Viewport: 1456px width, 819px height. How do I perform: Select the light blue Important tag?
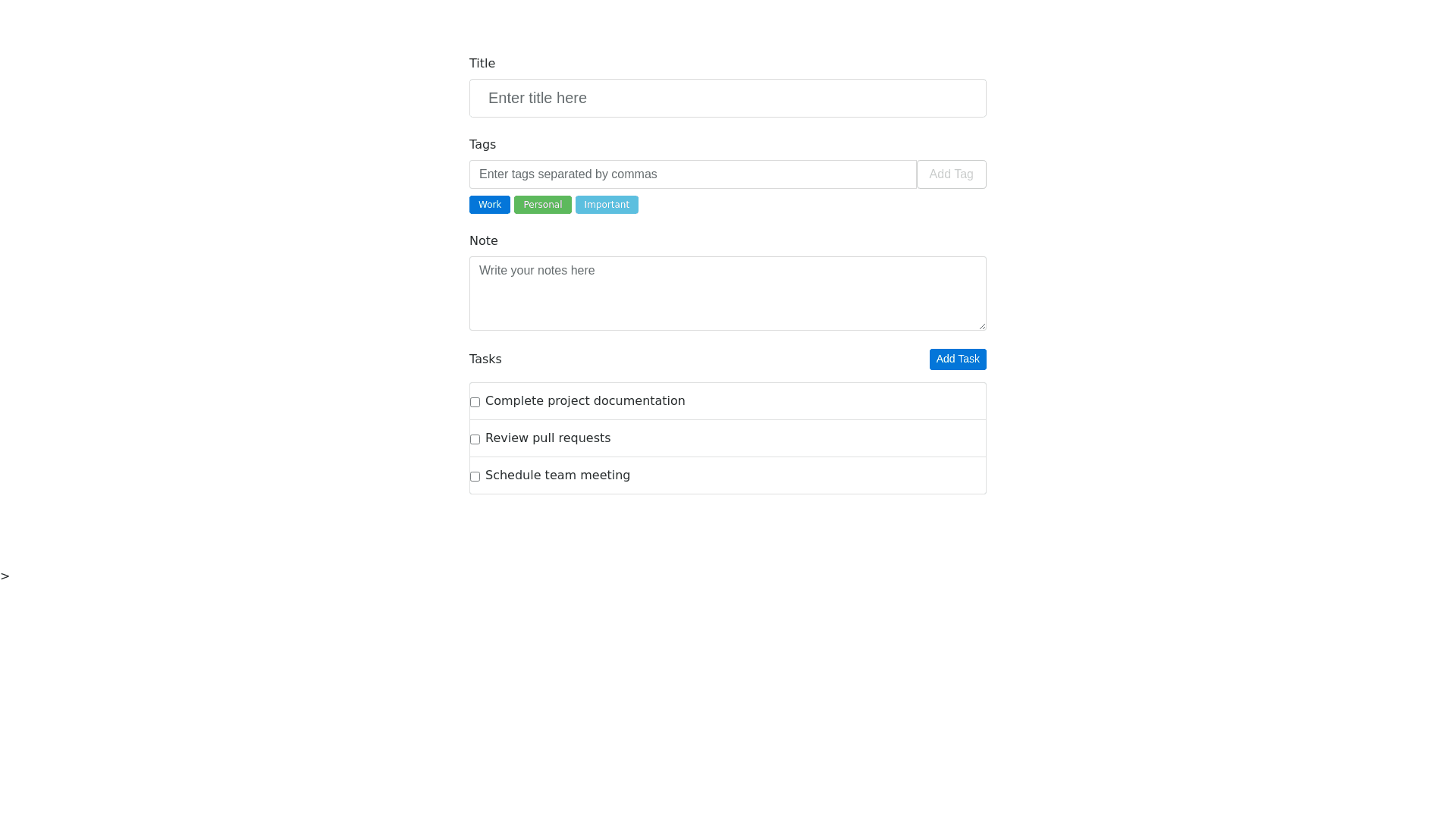[607, 205]
